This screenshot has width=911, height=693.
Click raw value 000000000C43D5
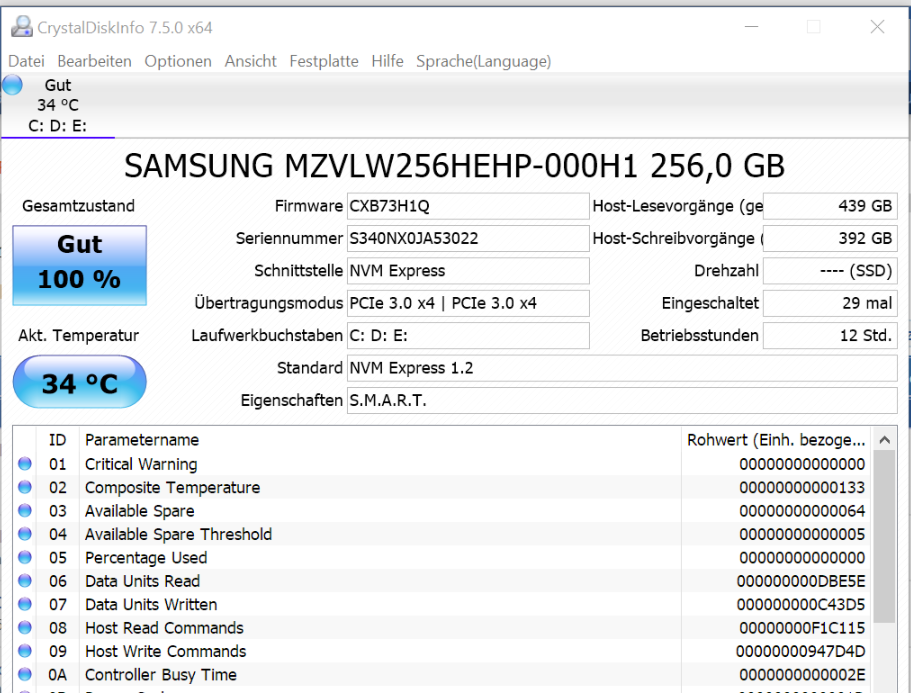click(x=801, y=605)
